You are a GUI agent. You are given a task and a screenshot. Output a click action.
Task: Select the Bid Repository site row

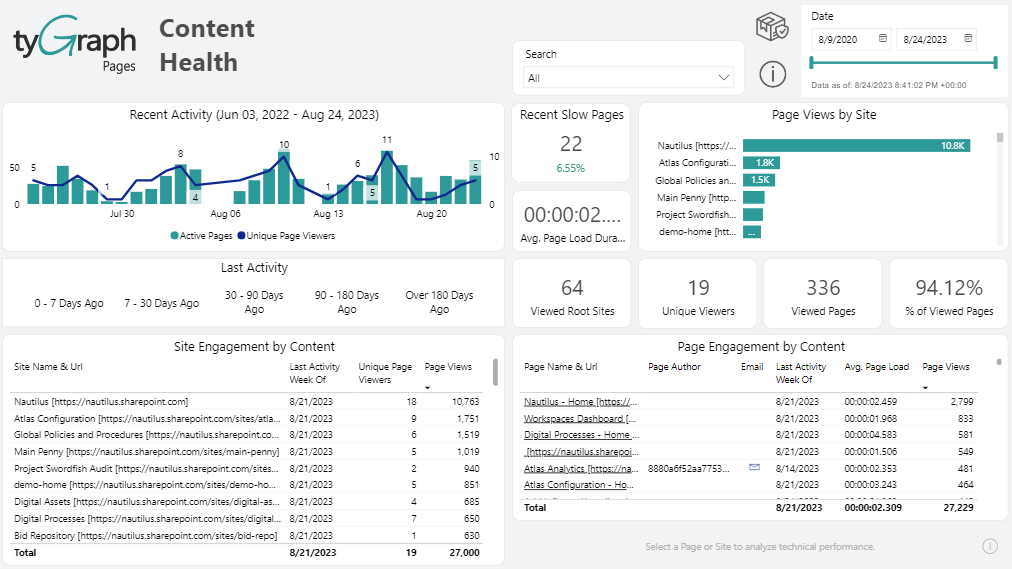tap(247, 535)
